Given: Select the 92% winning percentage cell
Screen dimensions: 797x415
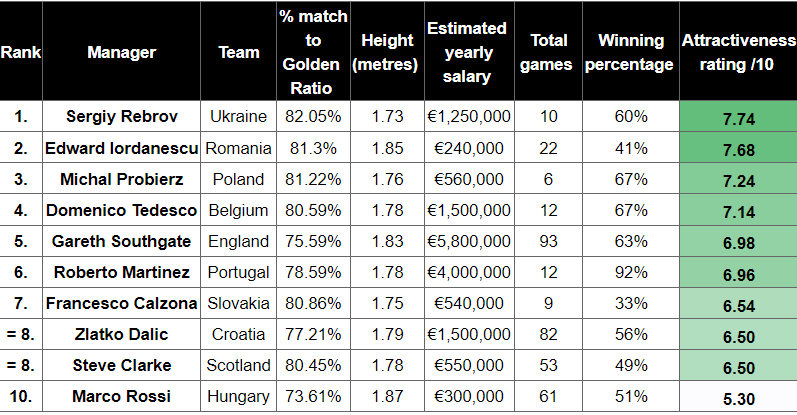Looking at the screenshot, I should pyautogui.click(x=630, y=272).
